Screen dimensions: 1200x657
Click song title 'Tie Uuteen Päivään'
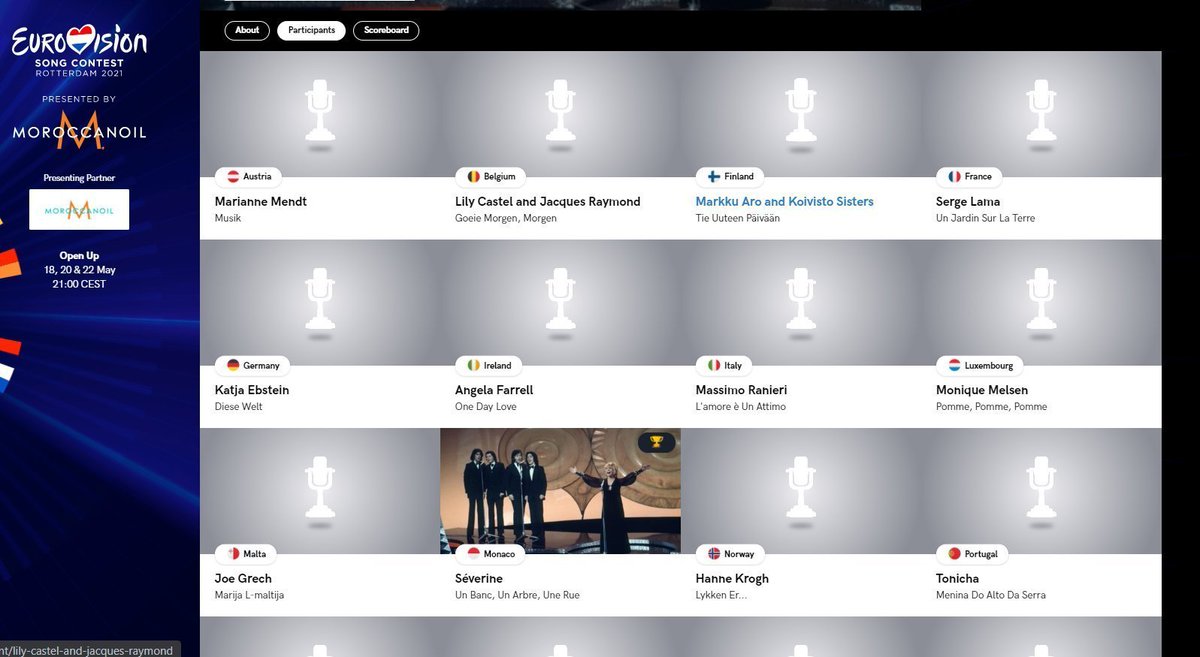point(738,218)
